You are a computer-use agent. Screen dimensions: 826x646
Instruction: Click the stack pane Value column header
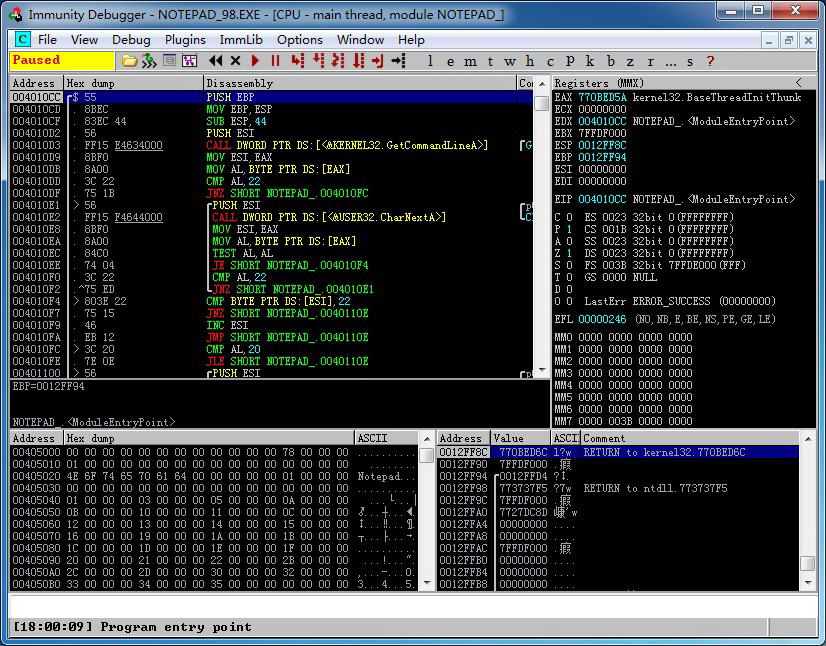point(520,438)
